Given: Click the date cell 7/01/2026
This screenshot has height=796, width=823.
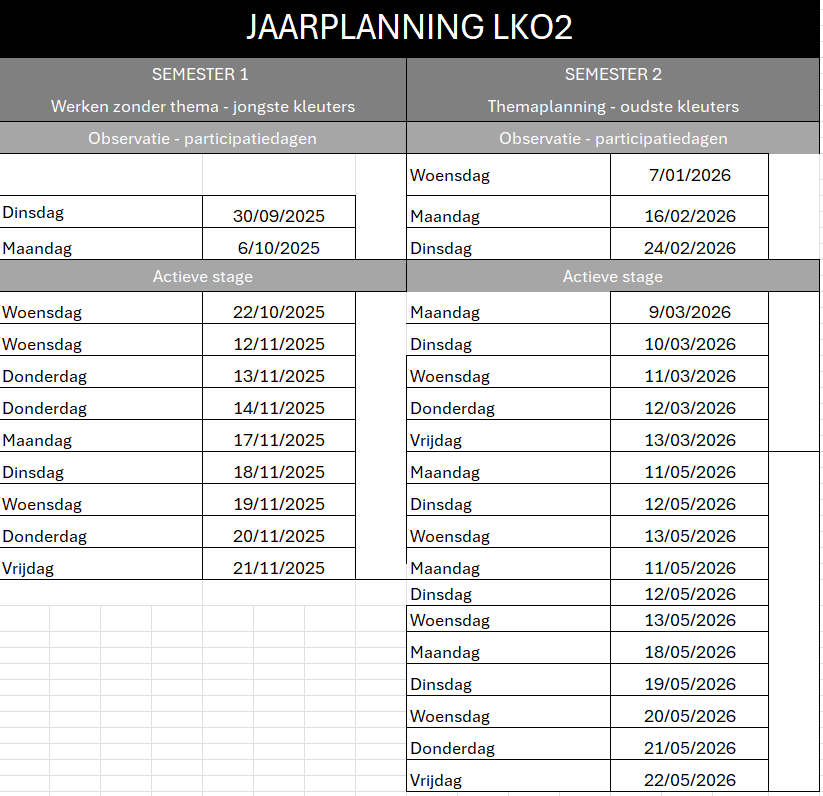Looking at the screenshot, I should [689, 176].
